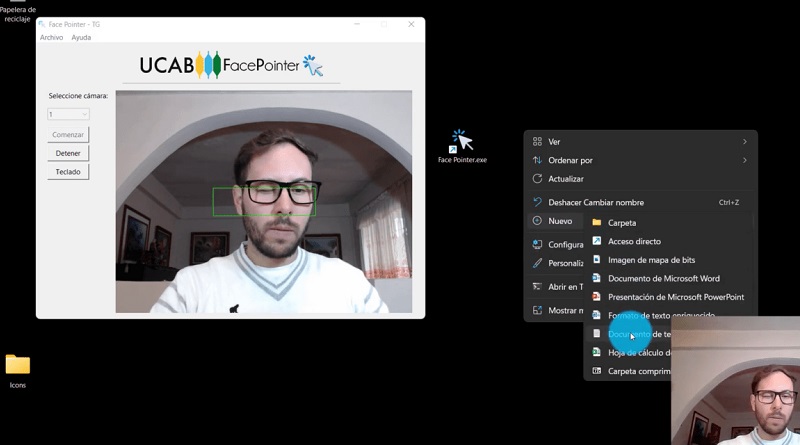
Task: Expand the Ordenar por submenu arrow
Action: tap(744, 160)
